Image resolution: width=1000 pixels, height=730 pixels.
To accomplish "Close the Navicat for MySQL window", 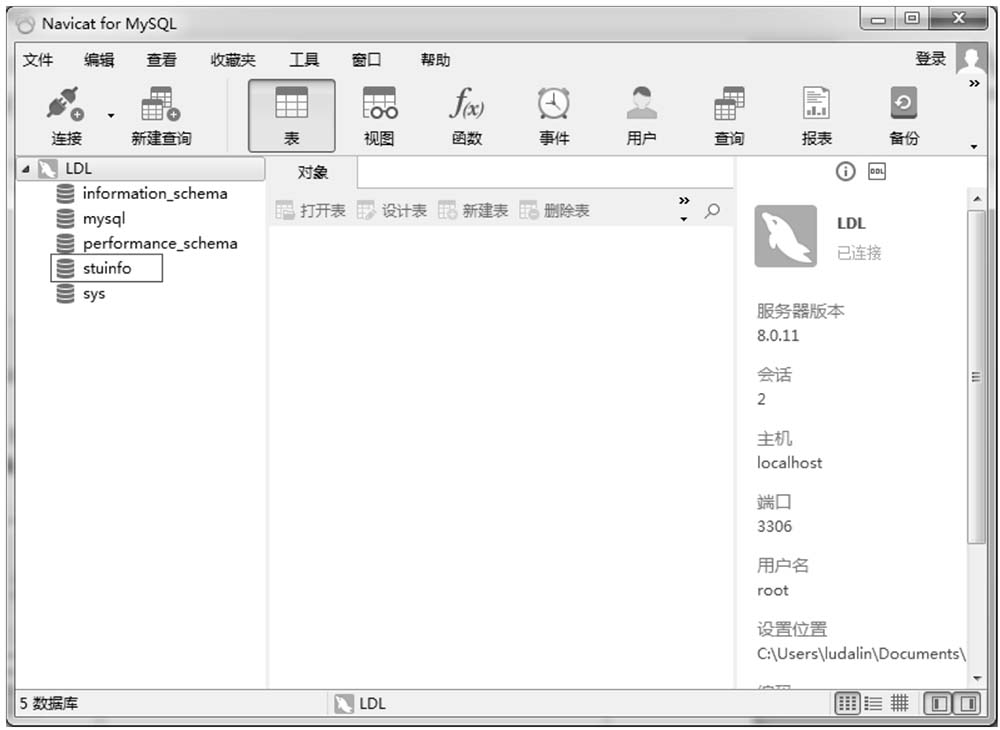I will coord(959,18).
